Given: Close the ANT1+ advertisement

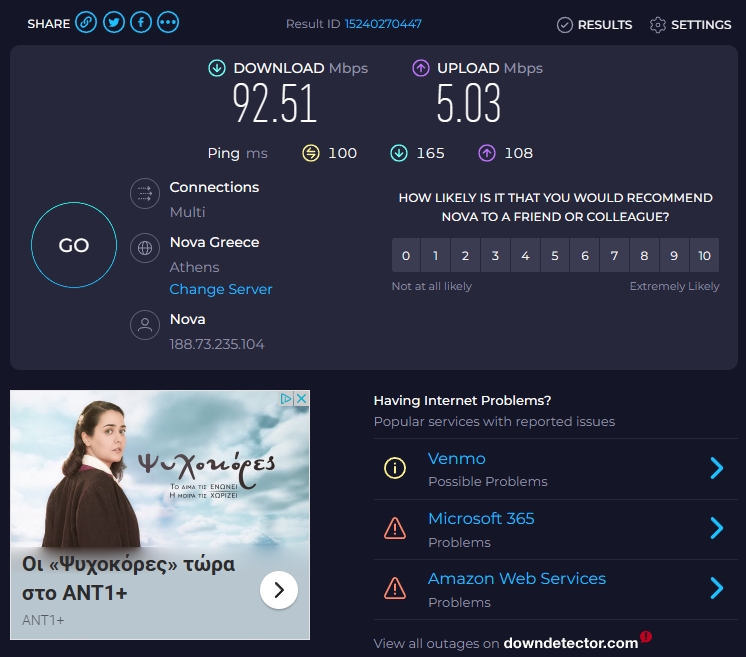Looking at the screenshot, I should (302, 399).
